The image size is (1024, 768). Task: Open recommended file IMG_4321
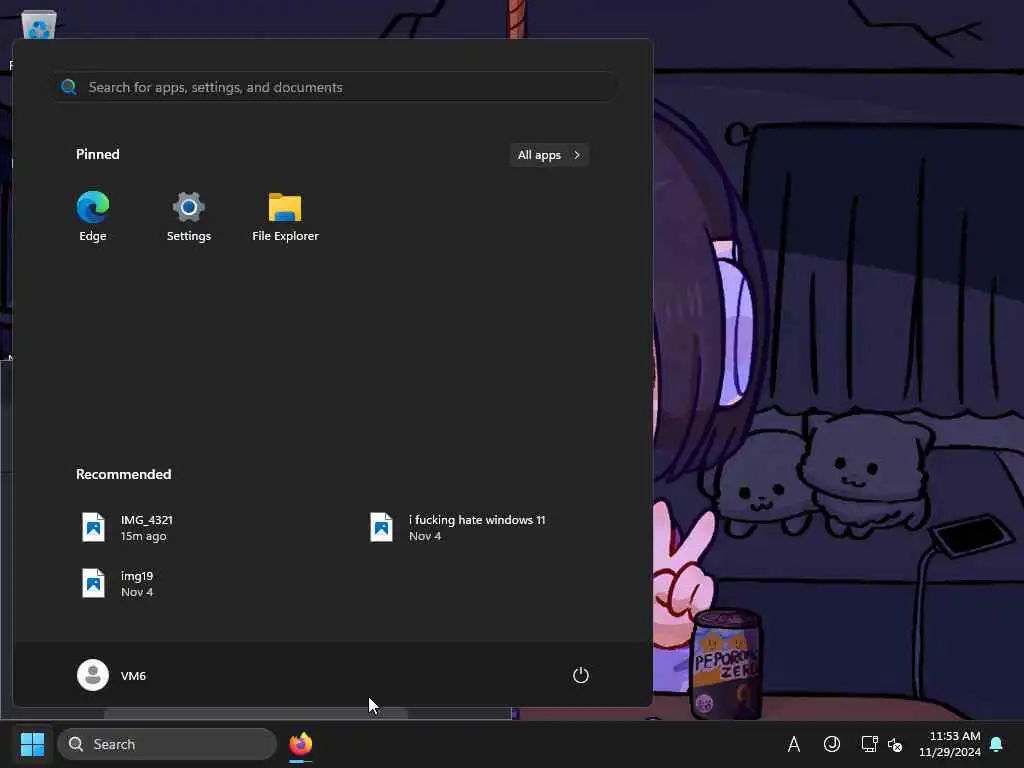click(x=127, y=528)
